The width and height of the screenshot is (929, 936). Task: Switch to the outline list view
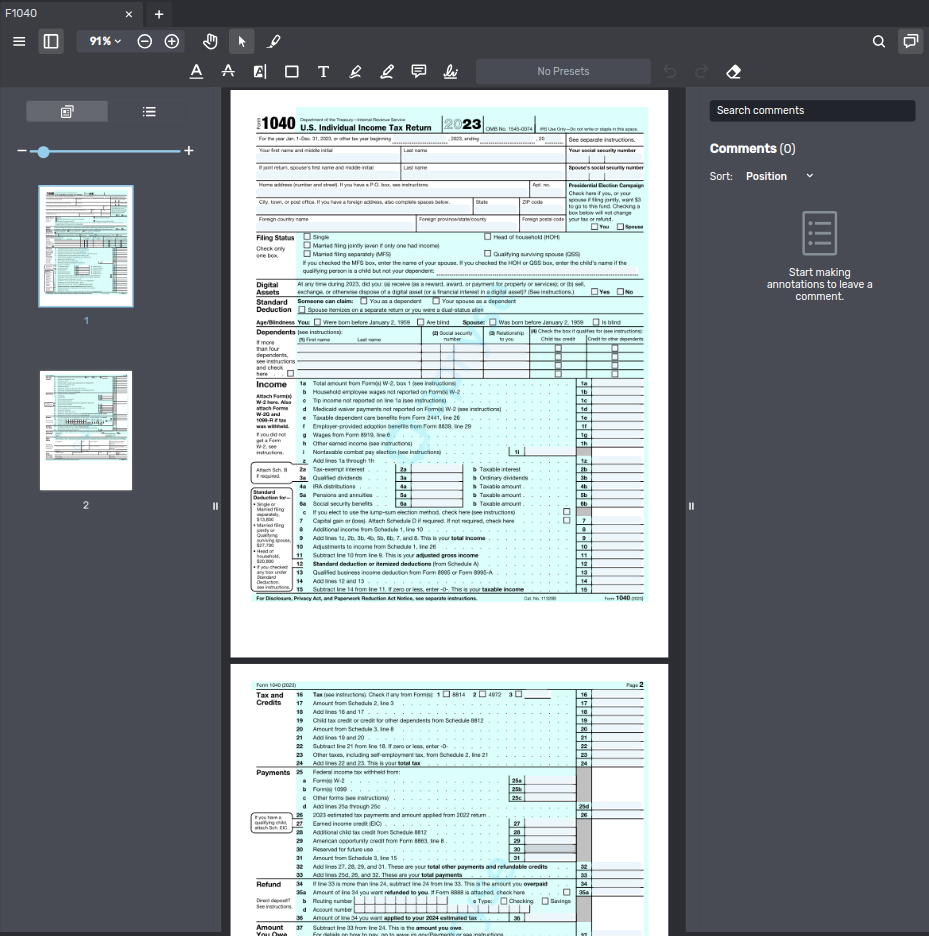point(148,111)
